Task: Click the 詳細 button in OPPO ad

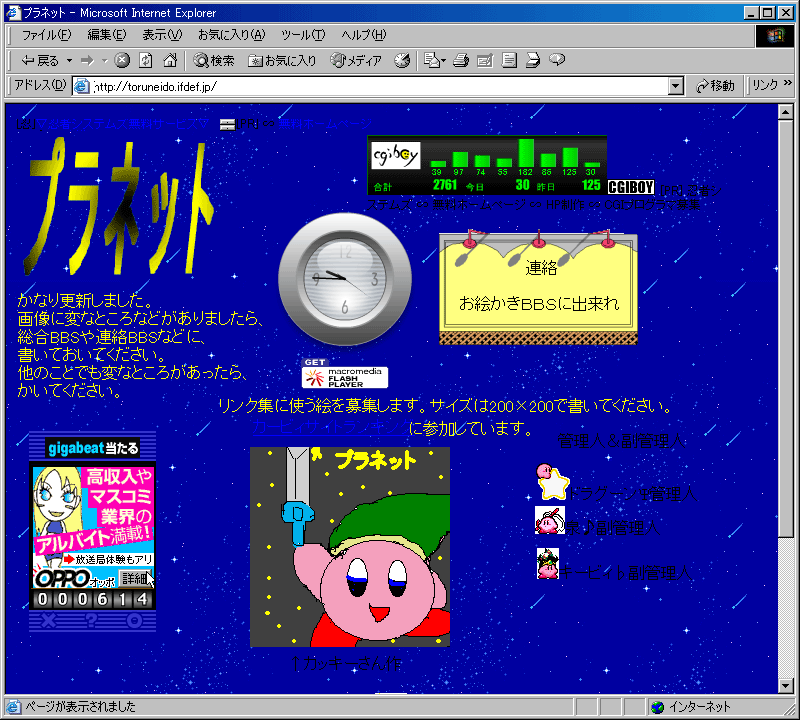Action: click(x=135, y=579)
